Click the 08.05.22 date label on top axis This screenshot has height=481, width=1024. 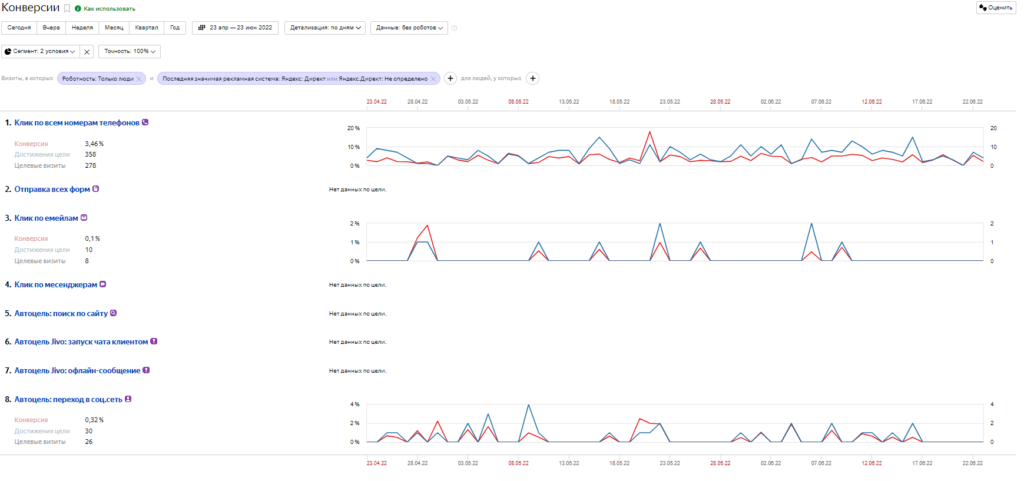[x=518, y=102]
